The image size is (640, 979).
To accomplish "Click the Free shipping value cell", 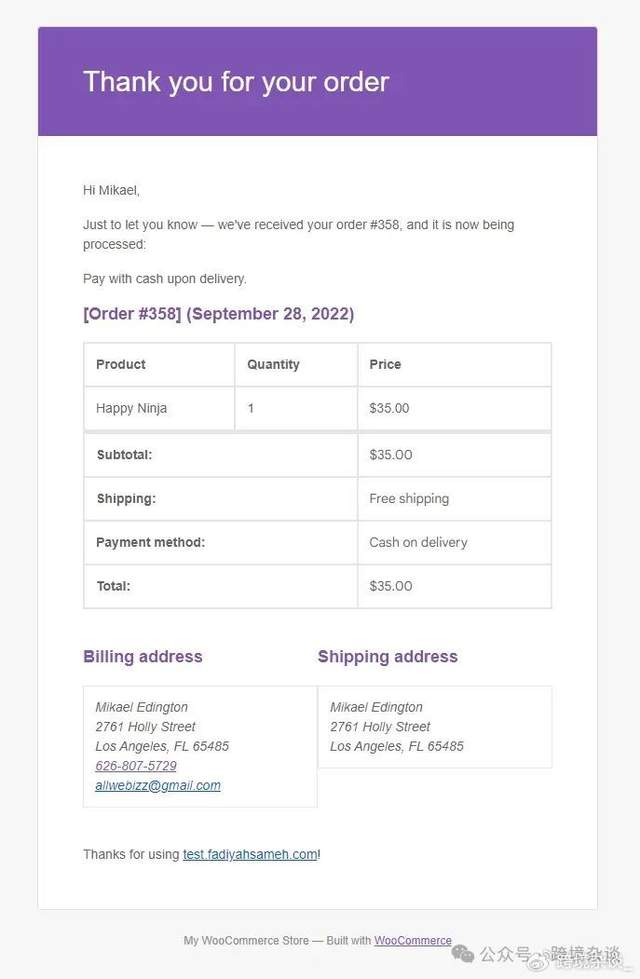I will tap(409, 499).
